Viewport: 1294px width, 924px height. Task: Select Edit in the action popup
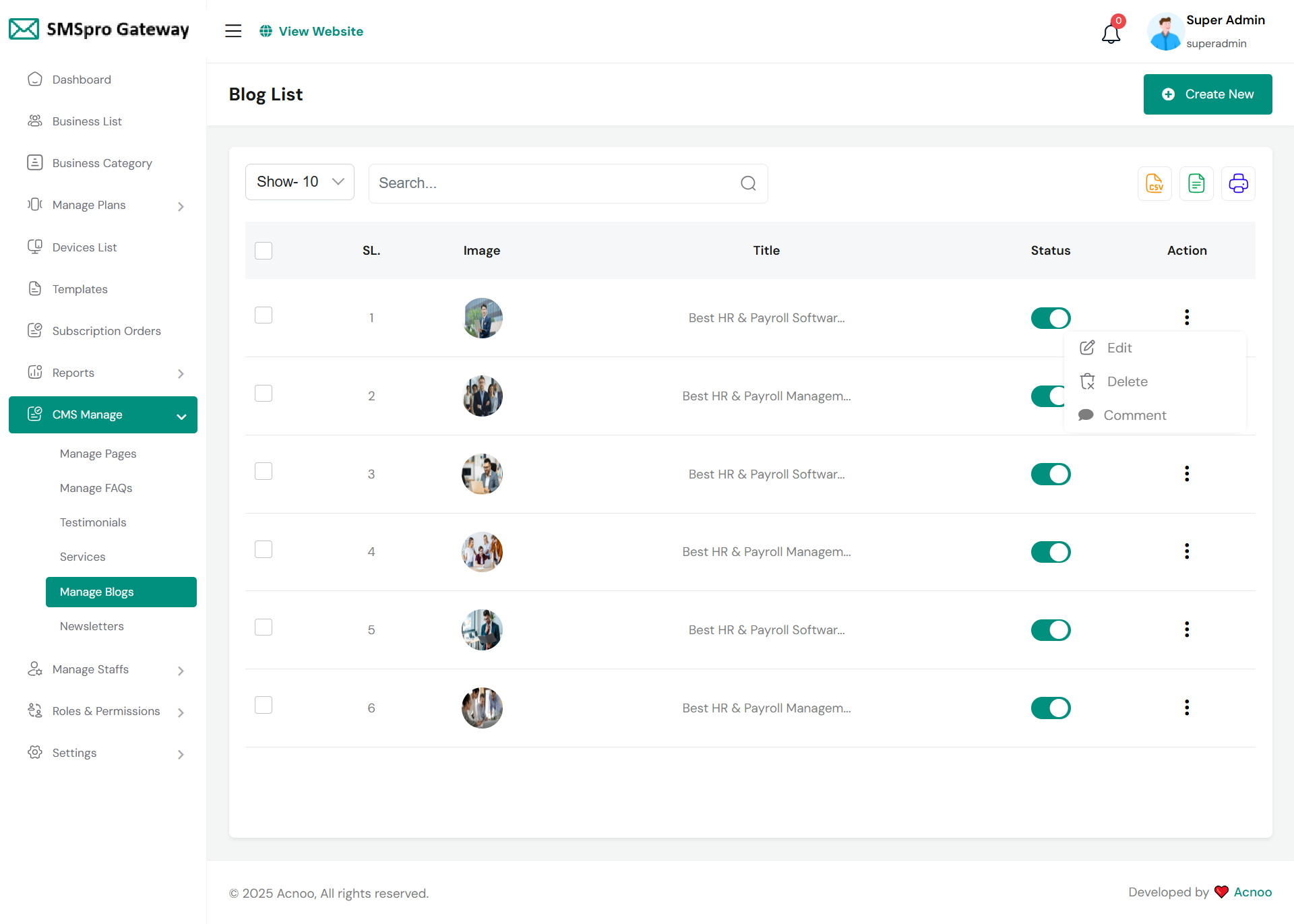(x=1119, y=348)
